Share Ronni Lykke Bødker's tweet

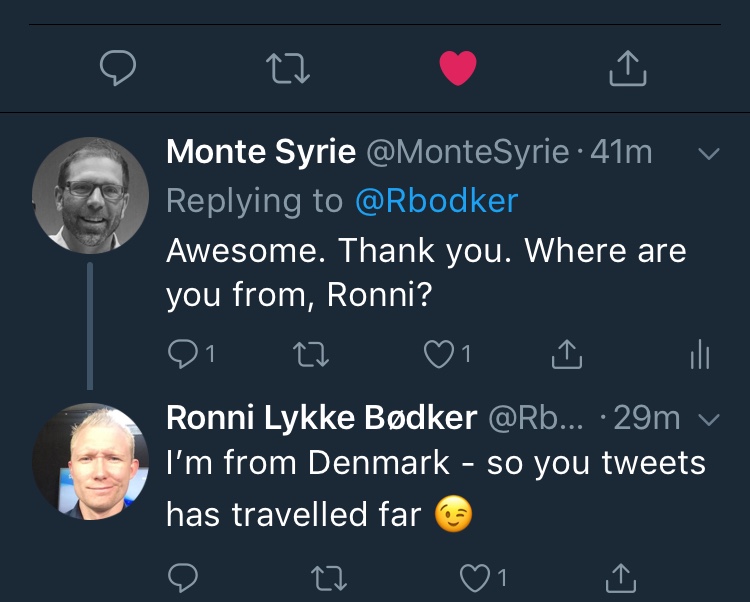click(621, 577)
